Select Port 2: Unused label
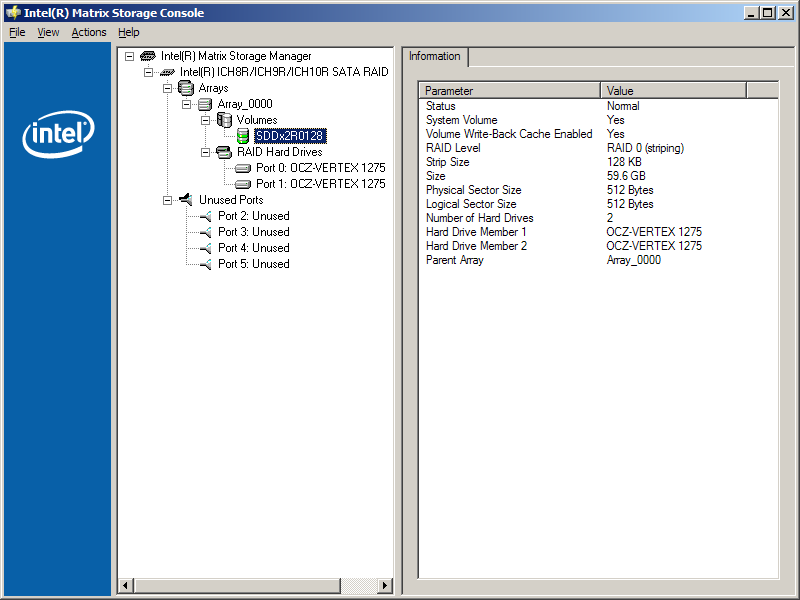The height and width of the screenshot is (600, 800). [254, 216]
